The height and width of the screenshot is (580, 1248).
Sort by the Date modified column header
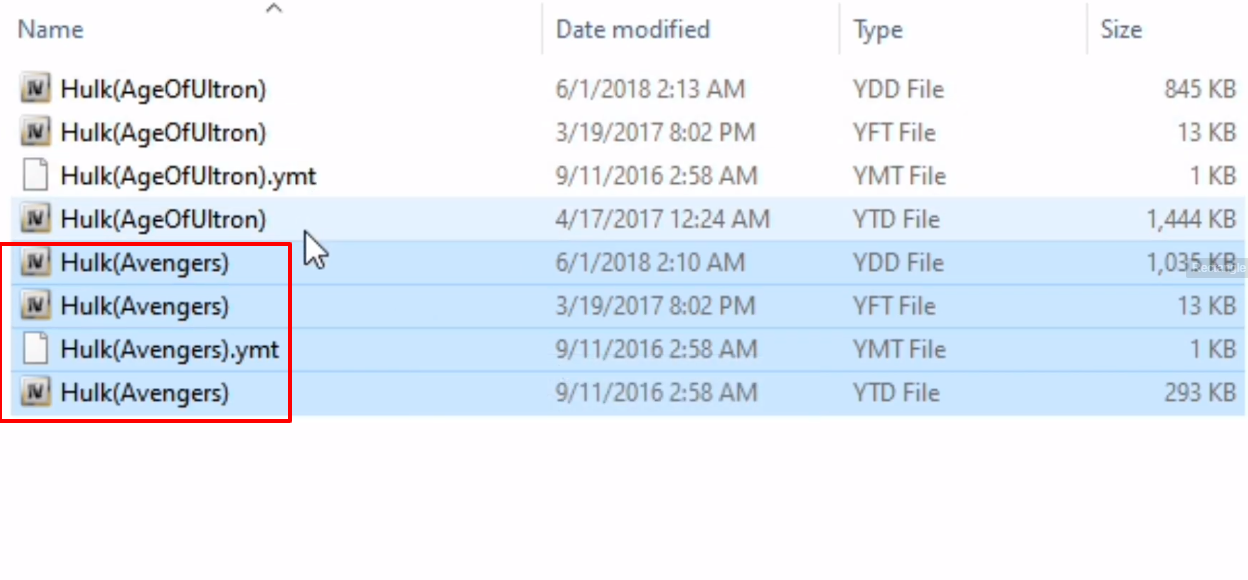click(633, 30)
